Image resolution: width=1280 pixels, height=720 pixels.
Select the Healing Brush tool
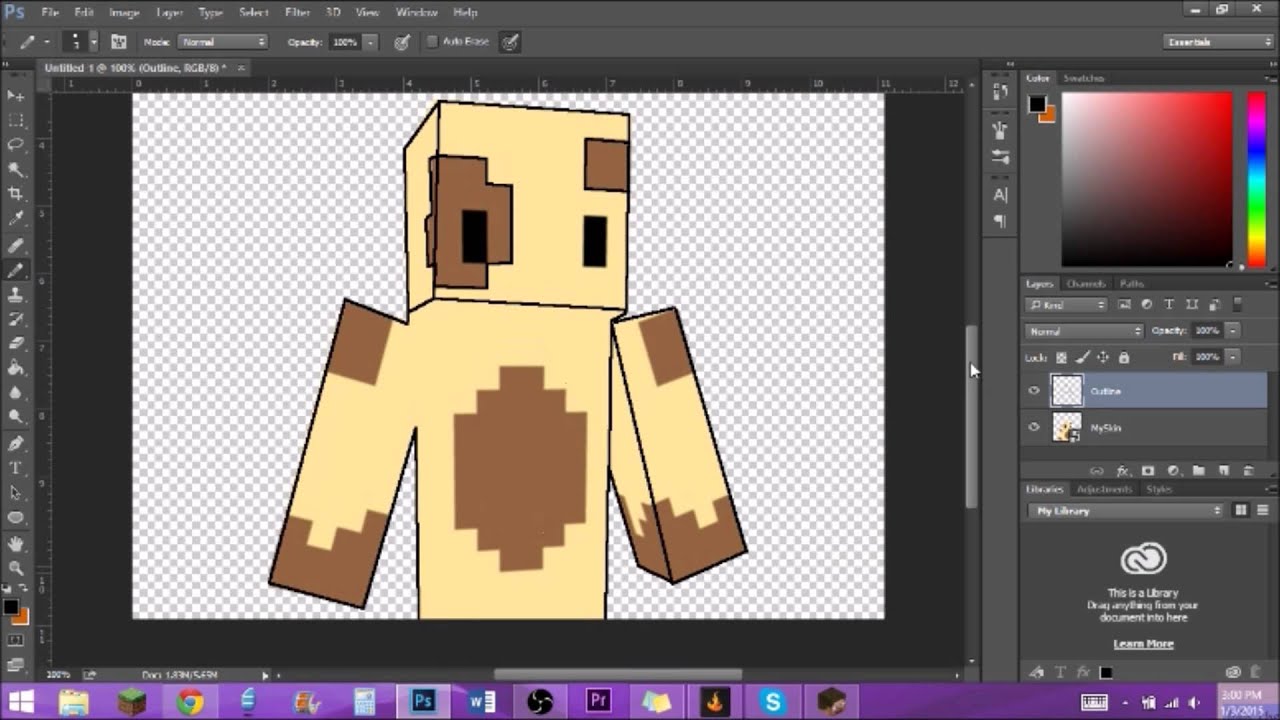[x=15, y=246]
